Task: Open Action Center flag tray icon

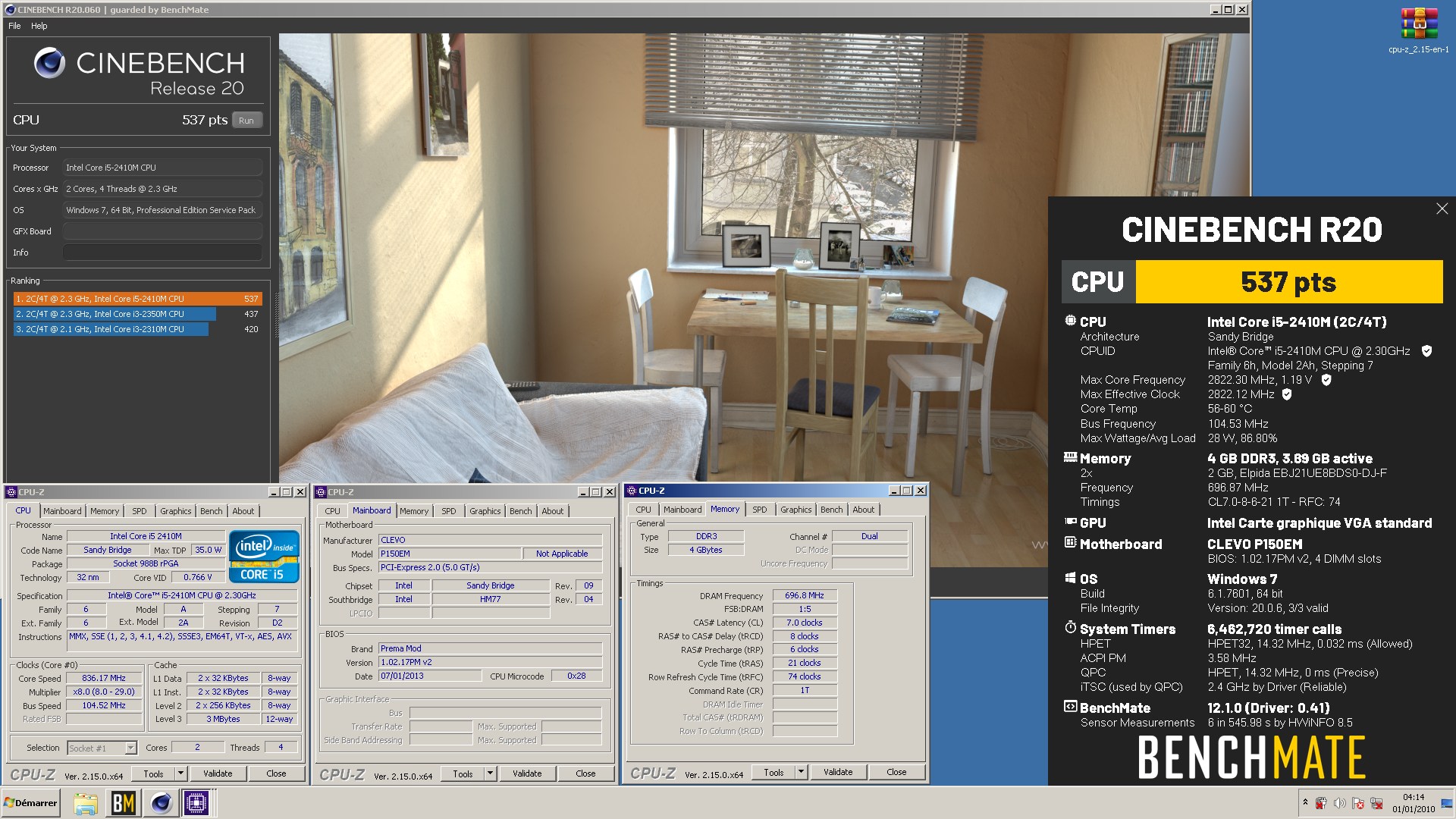Action: [1357, 803]
